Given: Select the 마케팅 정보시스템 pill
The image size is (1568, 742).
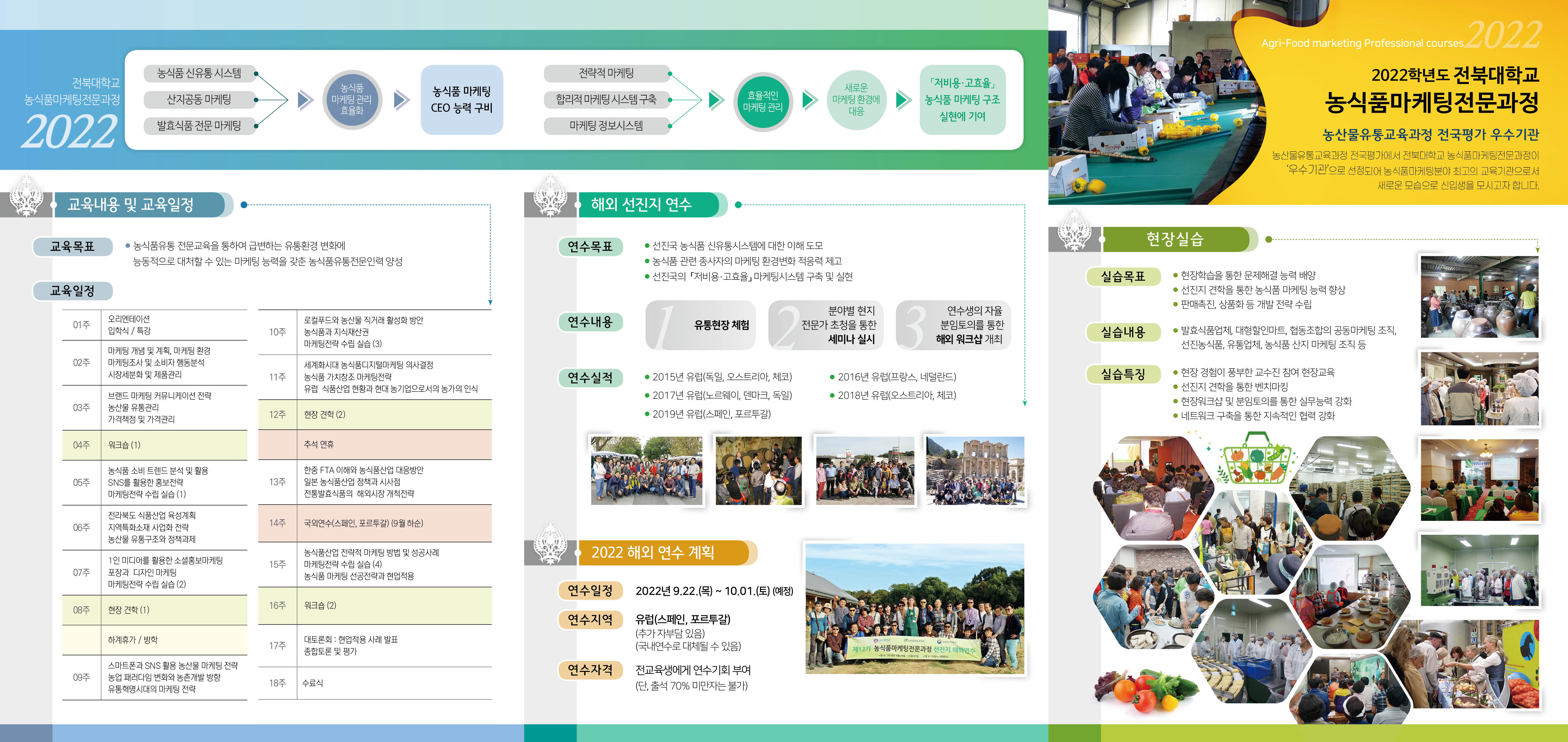Looking at the screenshot, I should click(x=606, y=125).
